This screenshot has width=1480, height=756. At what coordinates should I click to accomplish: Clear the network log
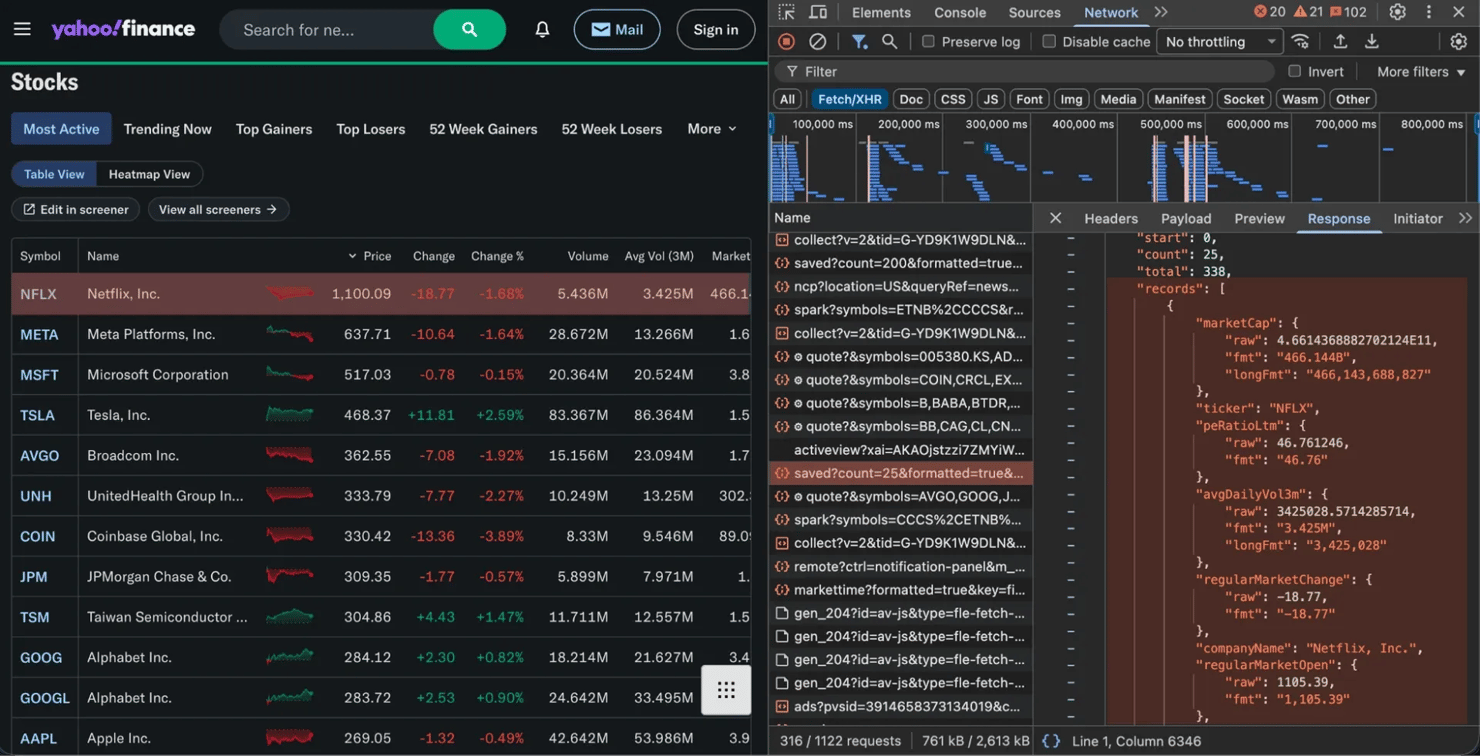coord(817,42)
